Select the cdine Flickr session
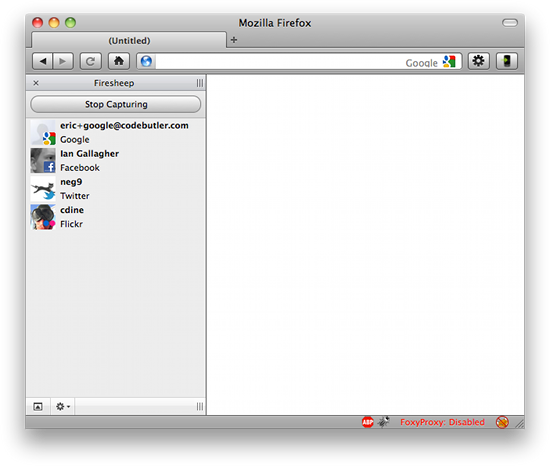The width and height of the screenshot is (550, 466). [116, 217]
